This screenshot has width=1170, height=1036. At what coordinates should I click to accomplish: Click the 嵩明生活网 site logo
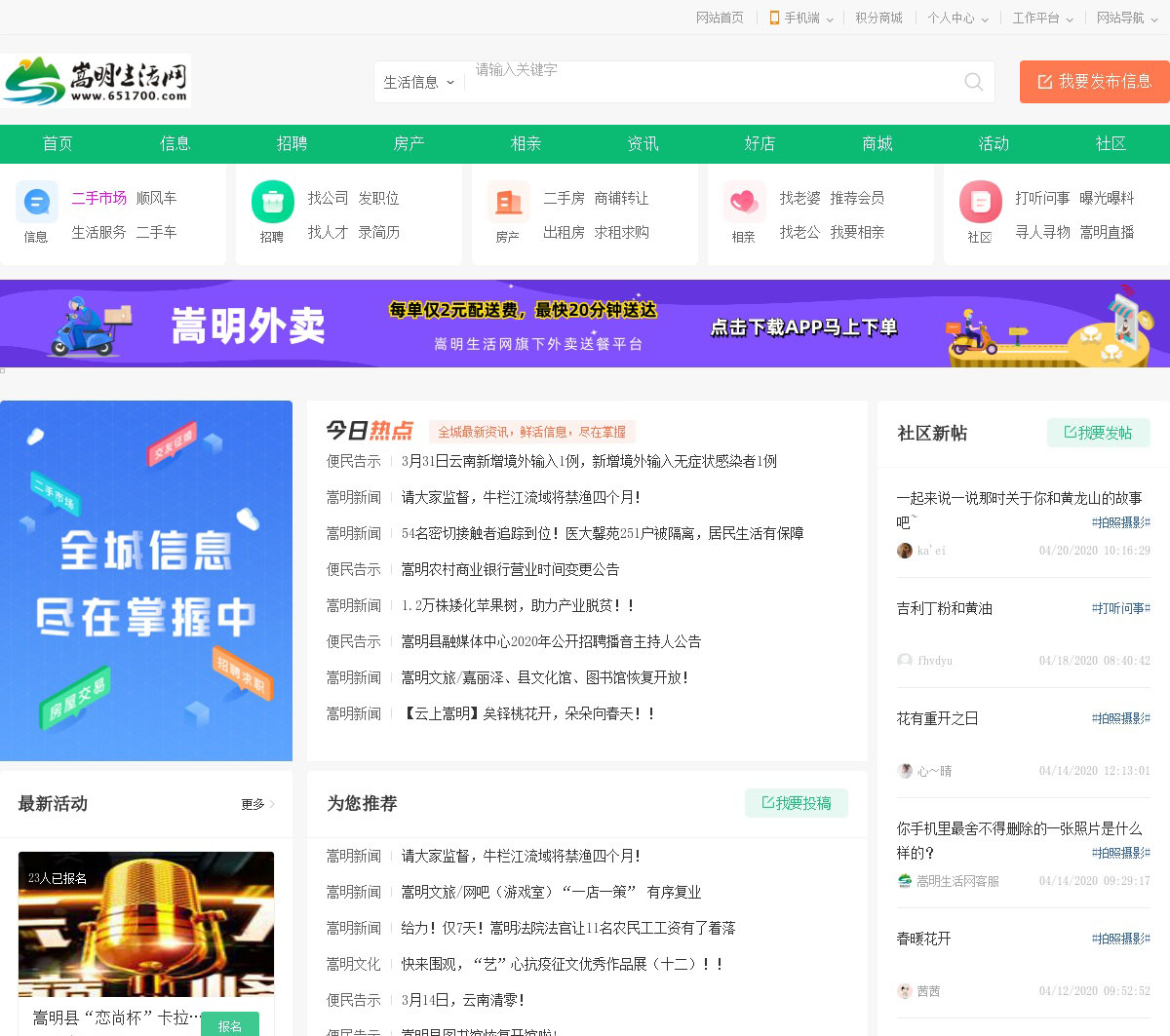pyautogui.click(x=96, y=80)
